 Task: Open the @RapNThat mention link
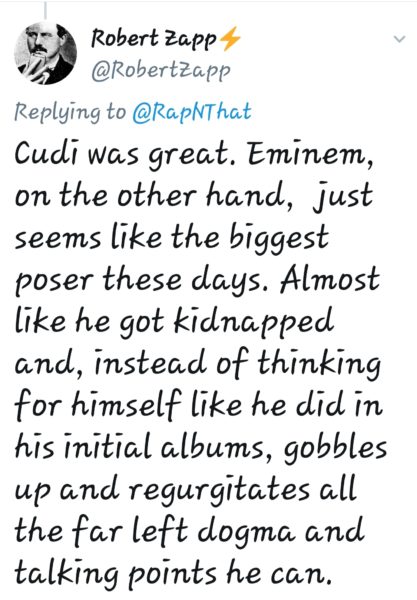(x=192, y=112)
